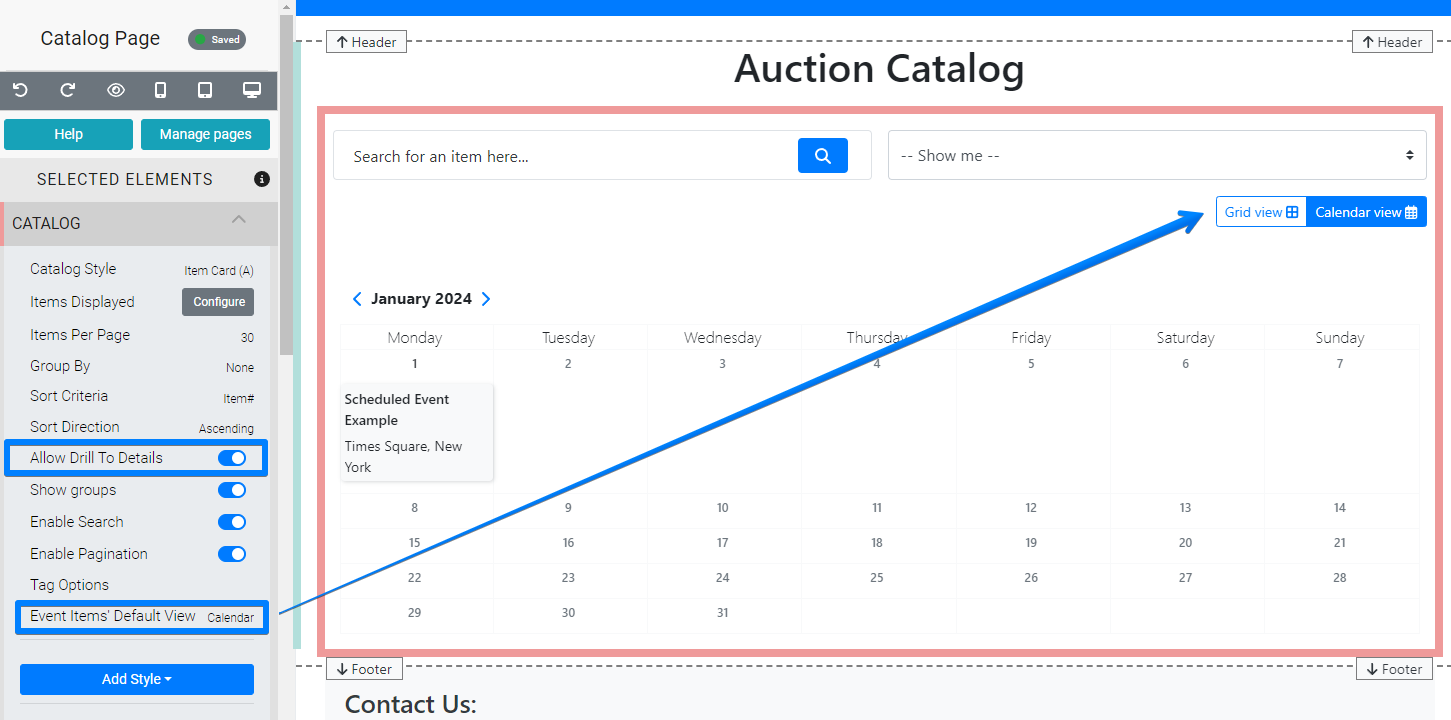Click the redo arrow icon
1451x720 pixels.
[68, 90]
